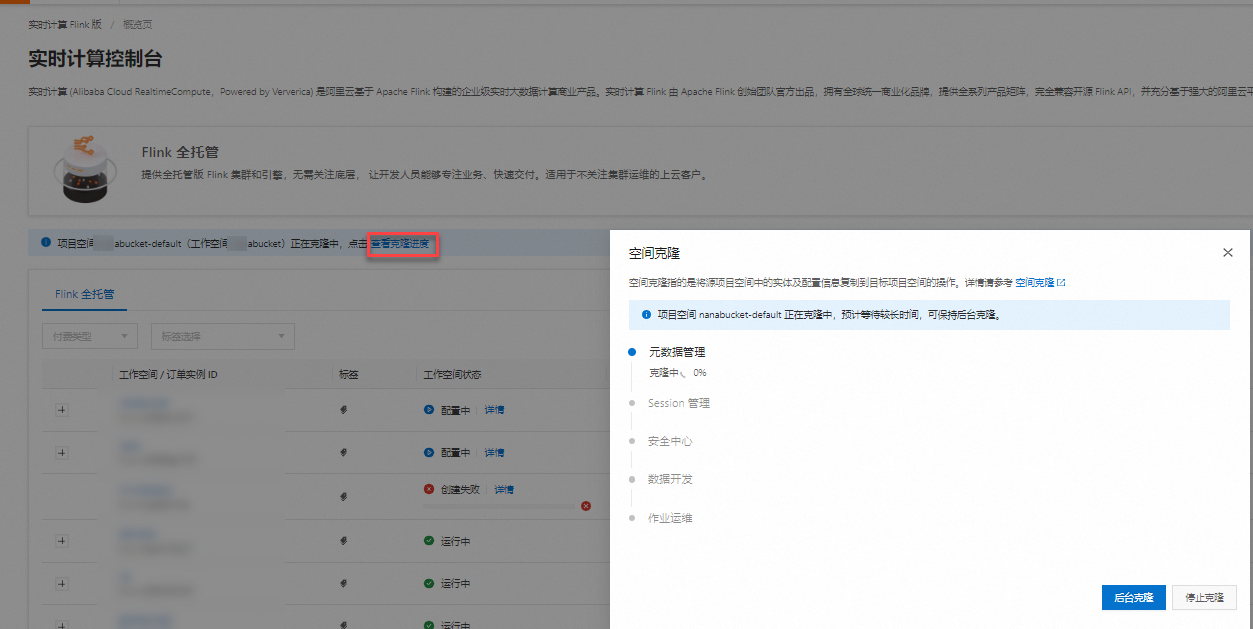The image size is (1253, 629).
Task: Click the red X icon ending the failed progress bar
Action: coord(586,506)
